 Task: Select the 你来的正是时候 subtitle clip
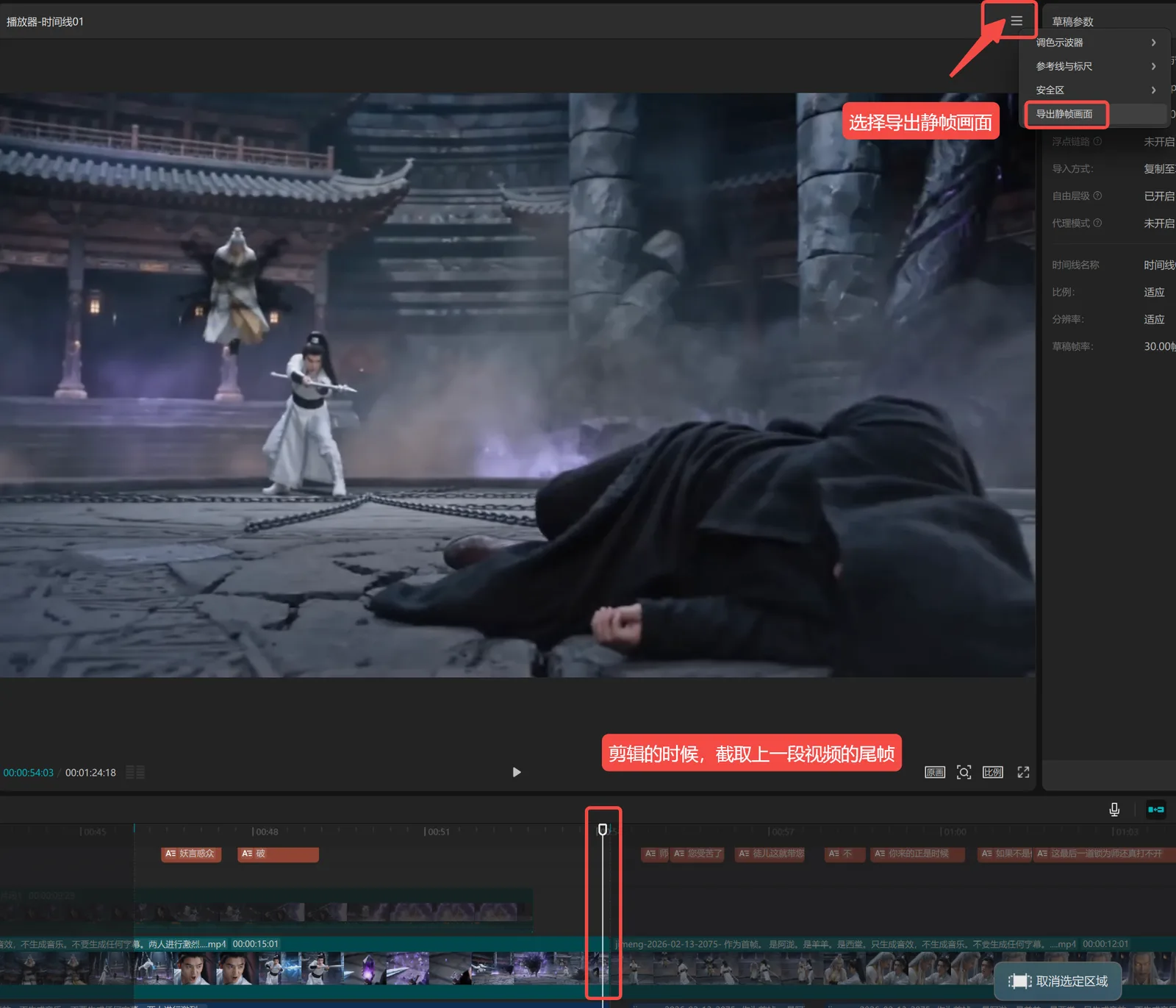point(917,854)
